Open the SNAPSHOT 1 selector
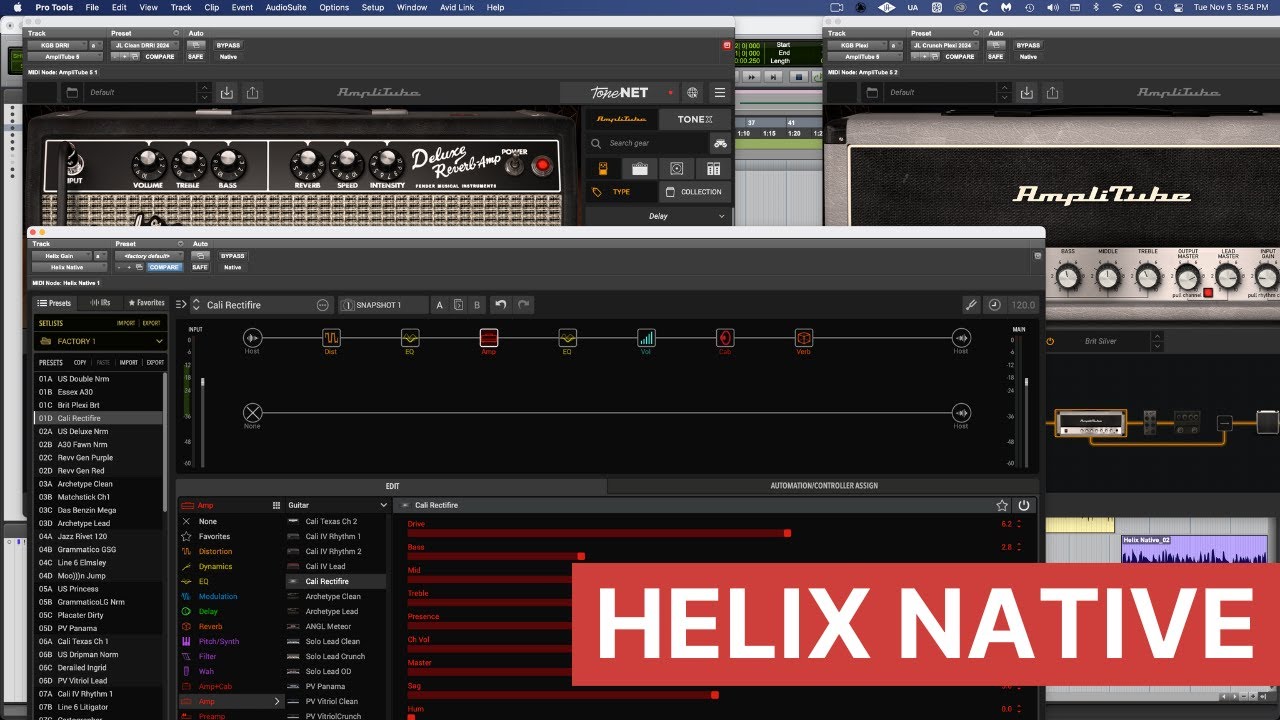 click(x=383, y=305)
